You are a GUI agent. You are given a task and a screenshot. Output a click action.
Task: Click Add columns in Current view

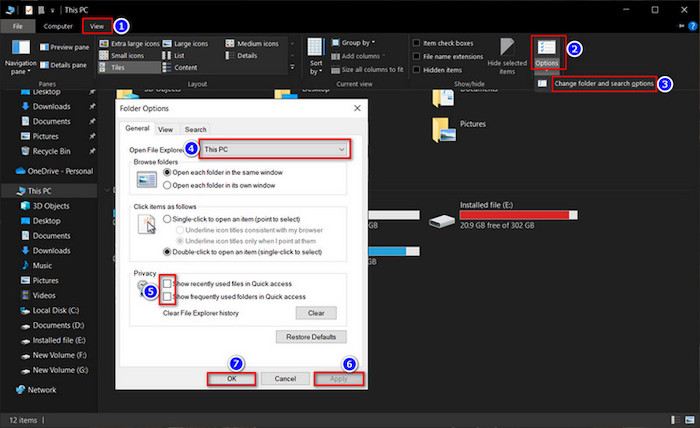coord(358,56)
